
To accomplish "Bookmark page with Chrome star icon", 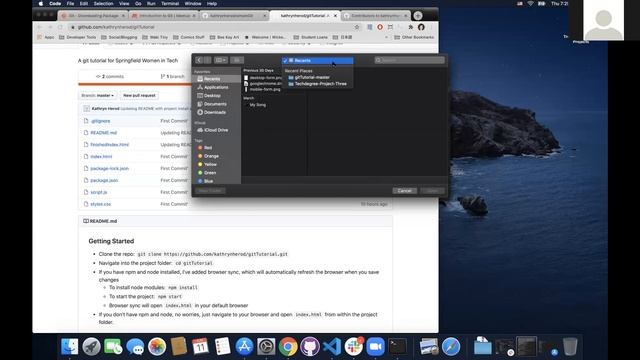I will pos(357,27).
